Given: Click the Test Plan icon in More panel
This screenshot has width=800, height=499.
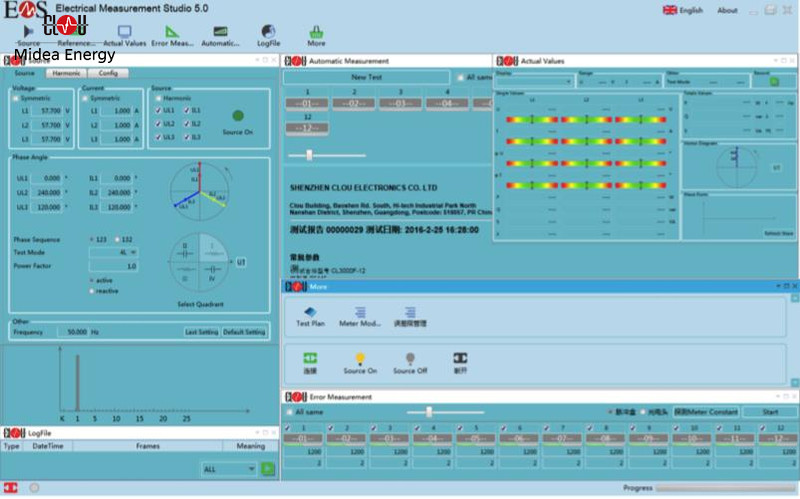Looking at the screenshot, I should point(310,312).
